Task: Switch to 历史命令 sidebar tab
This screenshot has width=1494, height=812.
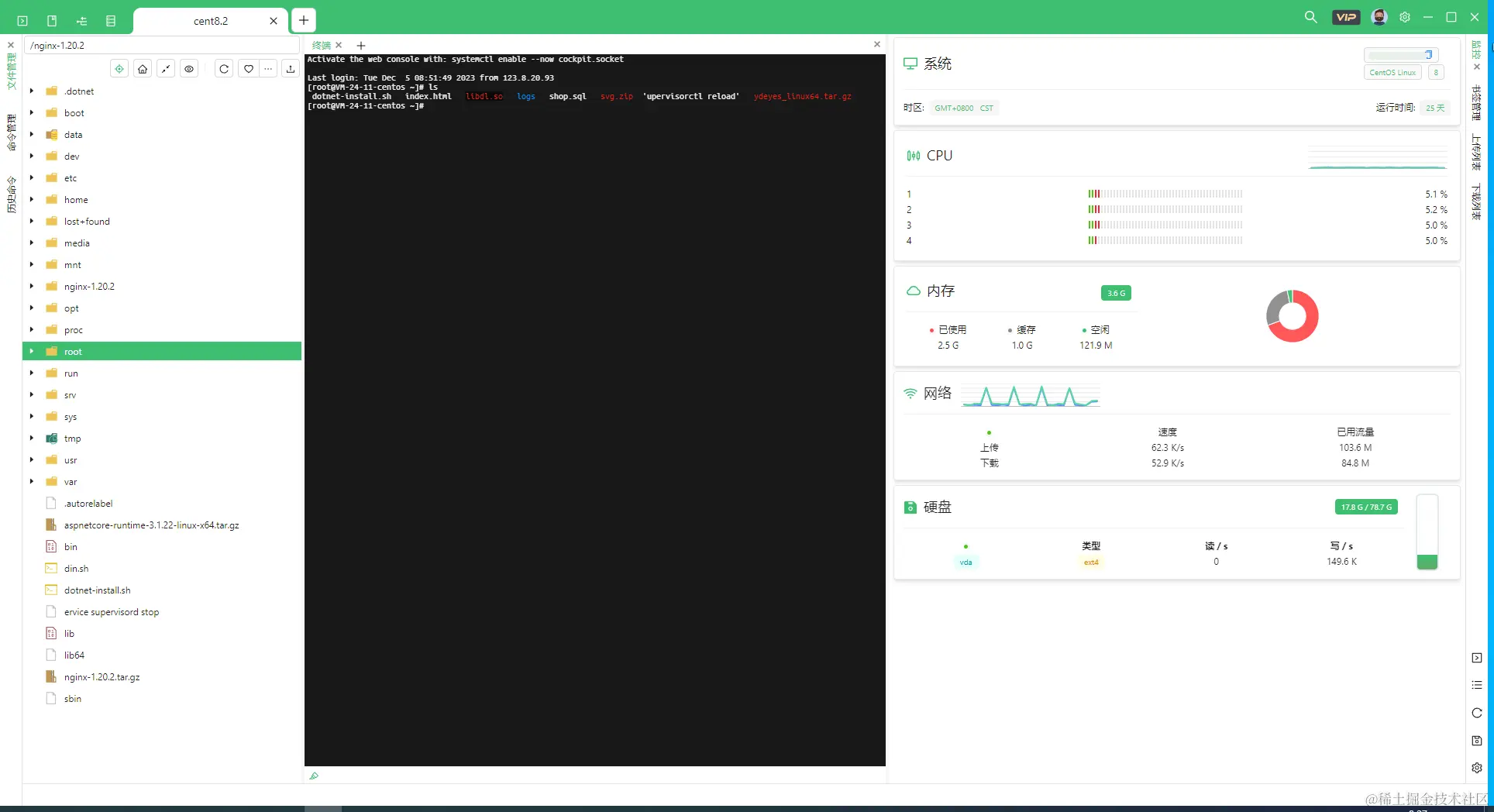Action: 11,195
